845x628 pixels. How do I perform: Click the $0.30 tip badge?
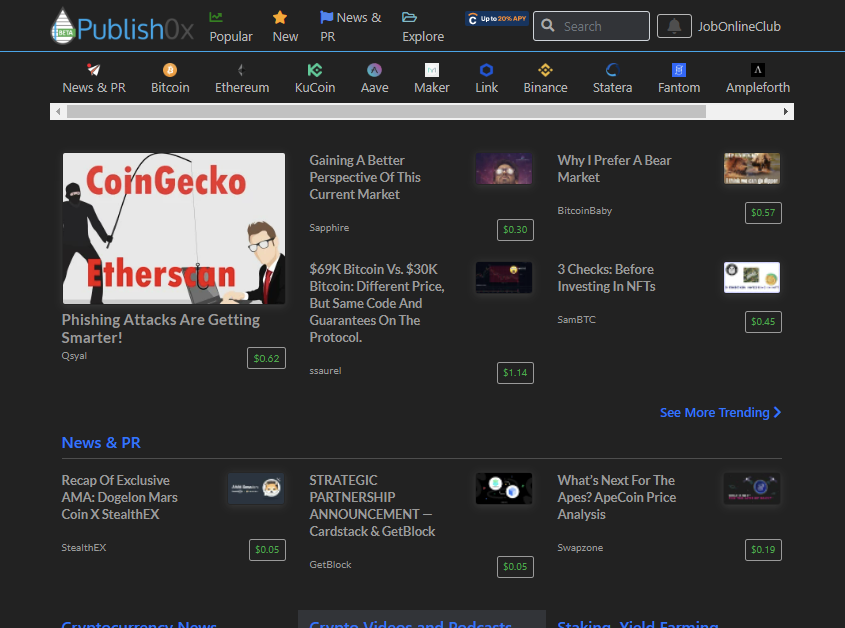[x=515, y=230]
